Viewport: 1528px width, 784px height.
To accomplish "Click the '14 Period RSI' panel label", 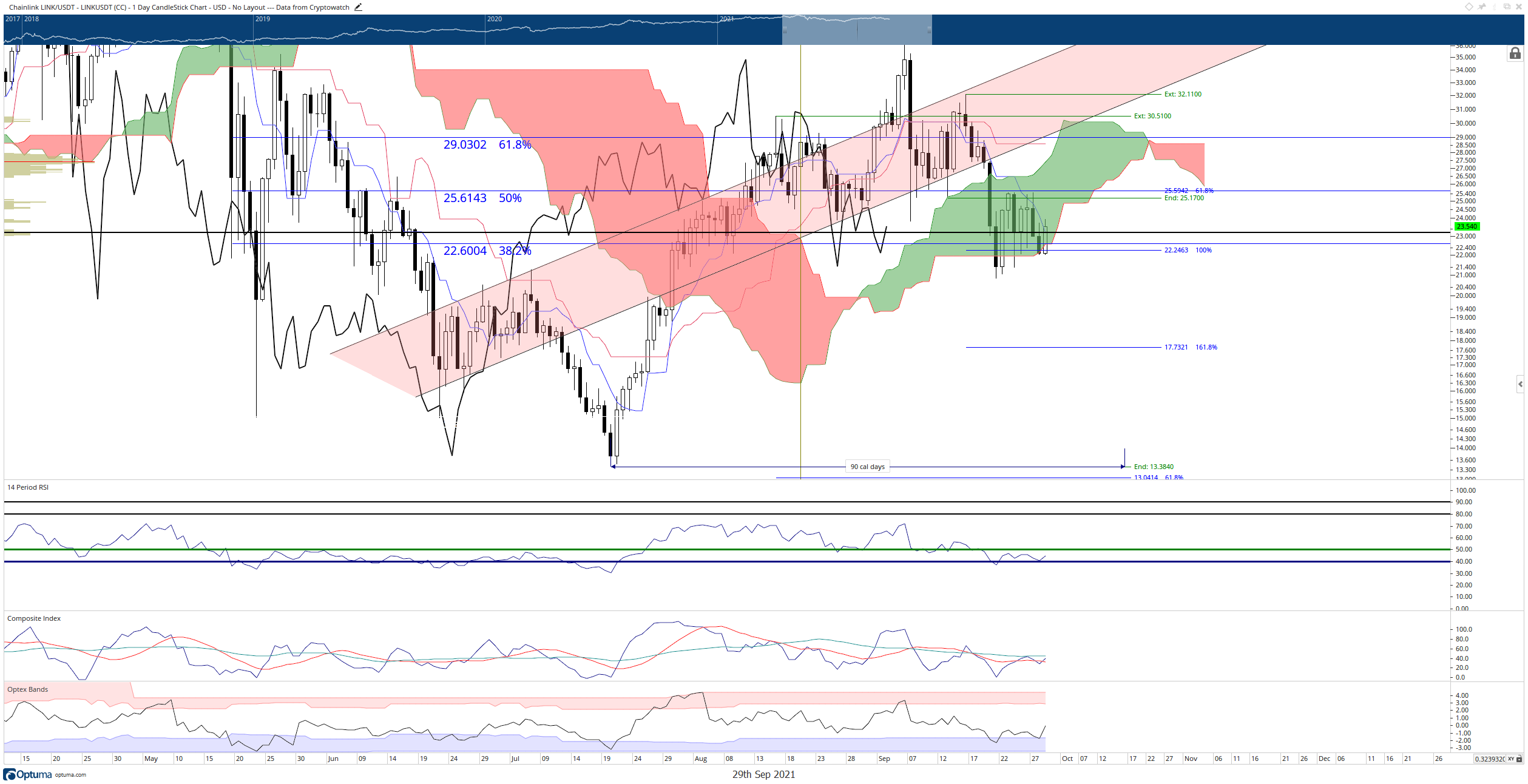I will click(28, 487).
